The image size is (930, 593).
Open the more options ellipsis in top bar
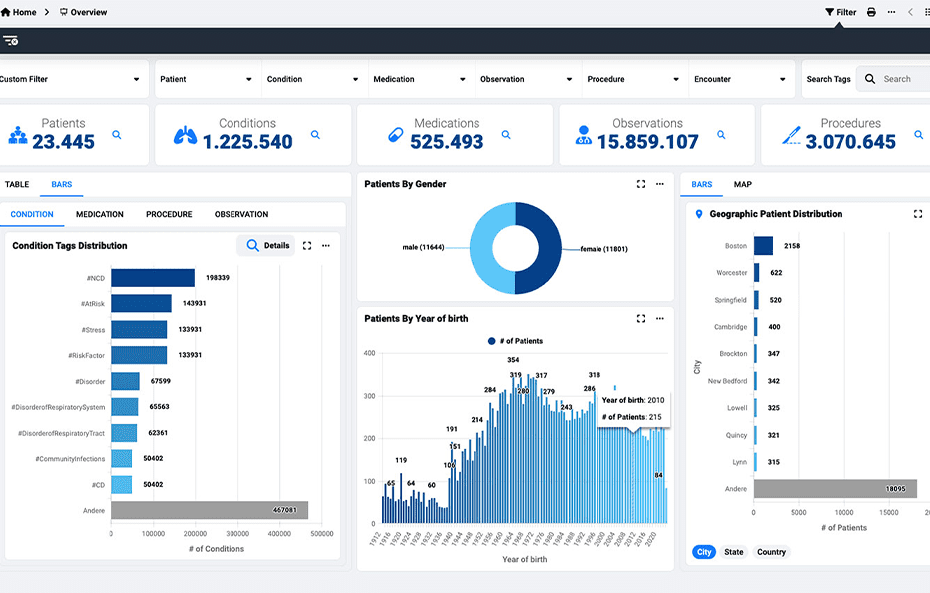point(891,12)
